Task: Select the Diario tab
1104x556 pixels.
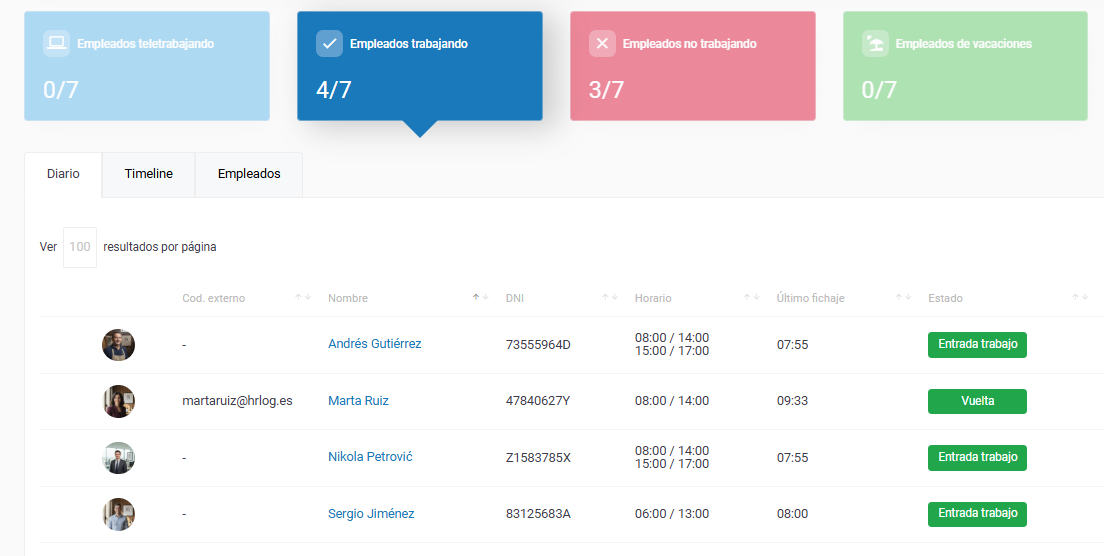Action: click(x=63, y=174)
